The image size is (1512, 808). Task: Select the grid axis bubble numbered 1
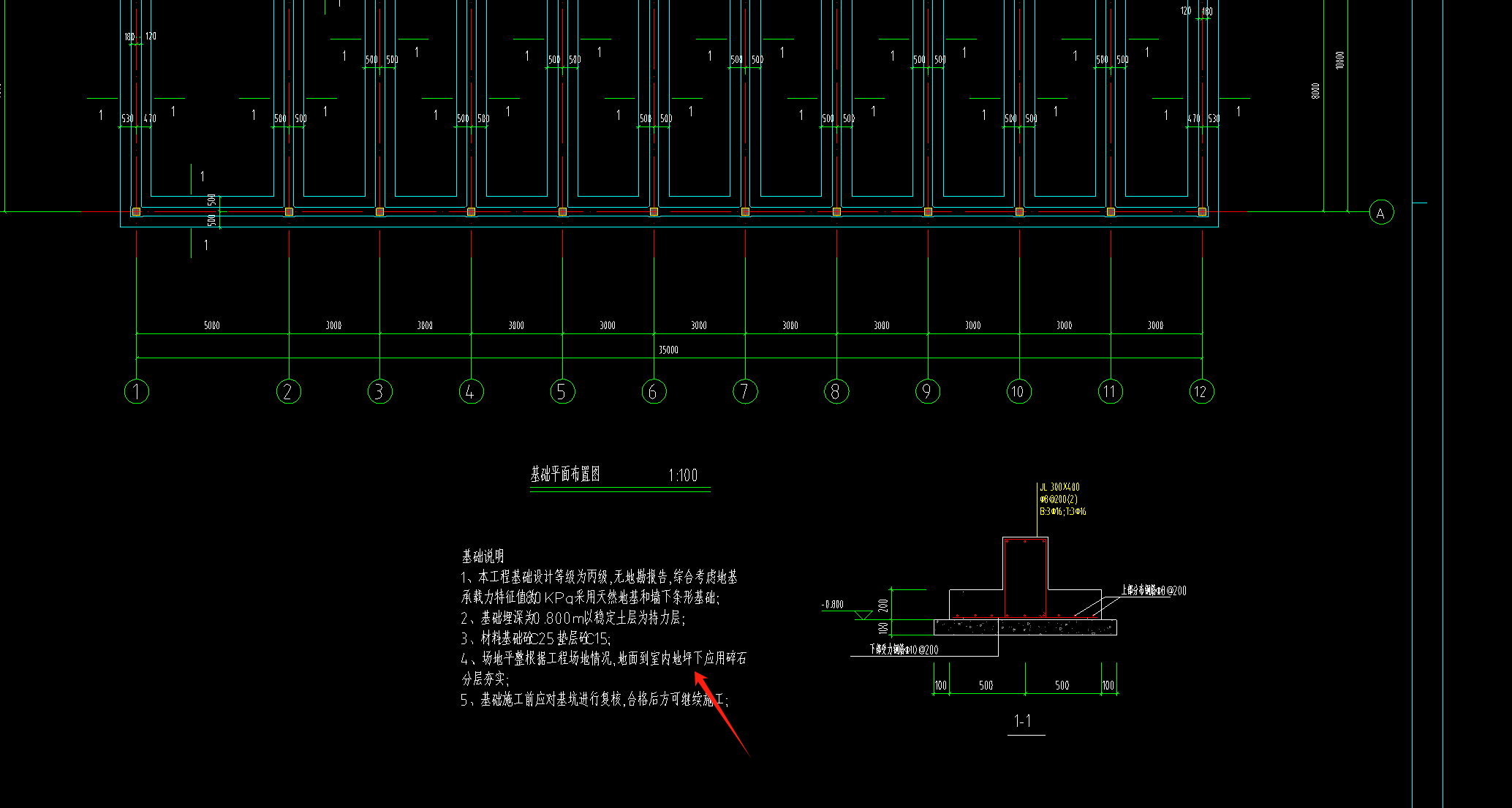[x=137, y=391]
